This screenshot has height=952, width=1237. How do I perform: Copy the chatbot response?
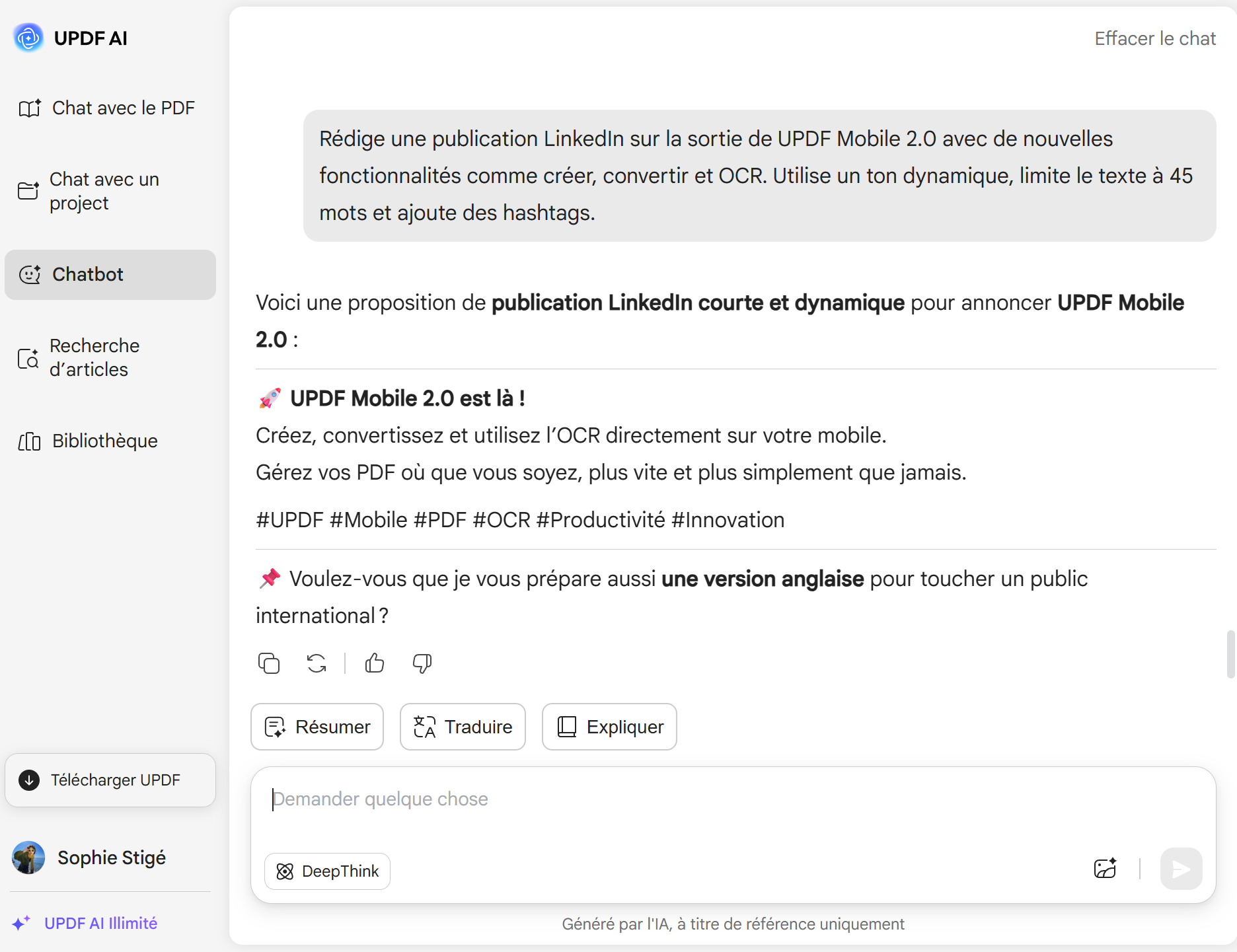269,663
